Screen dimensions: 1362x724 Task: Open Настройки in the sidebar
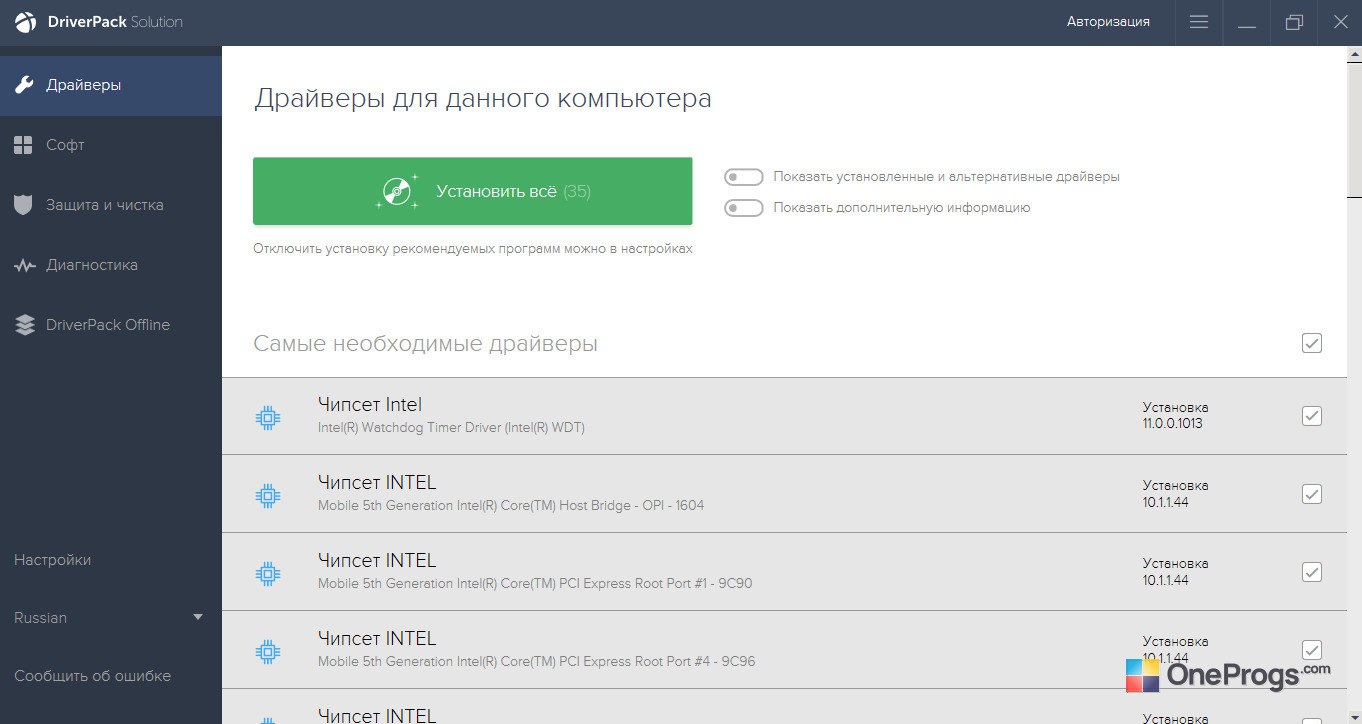(52, 560)
